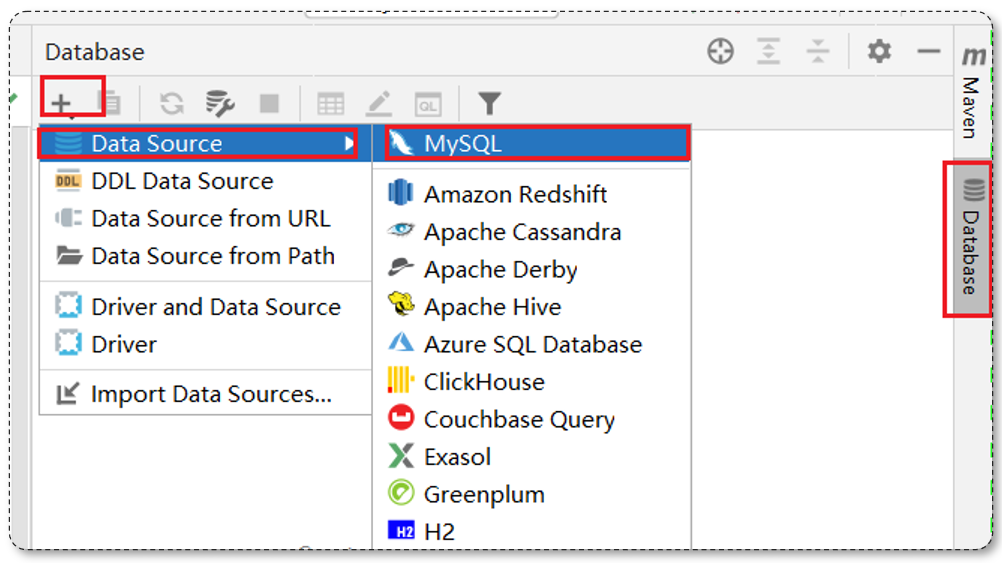This screenshot has height=563, width=1002.
Task: Click Import Data Sources... option
Action: tap(211, 394)
